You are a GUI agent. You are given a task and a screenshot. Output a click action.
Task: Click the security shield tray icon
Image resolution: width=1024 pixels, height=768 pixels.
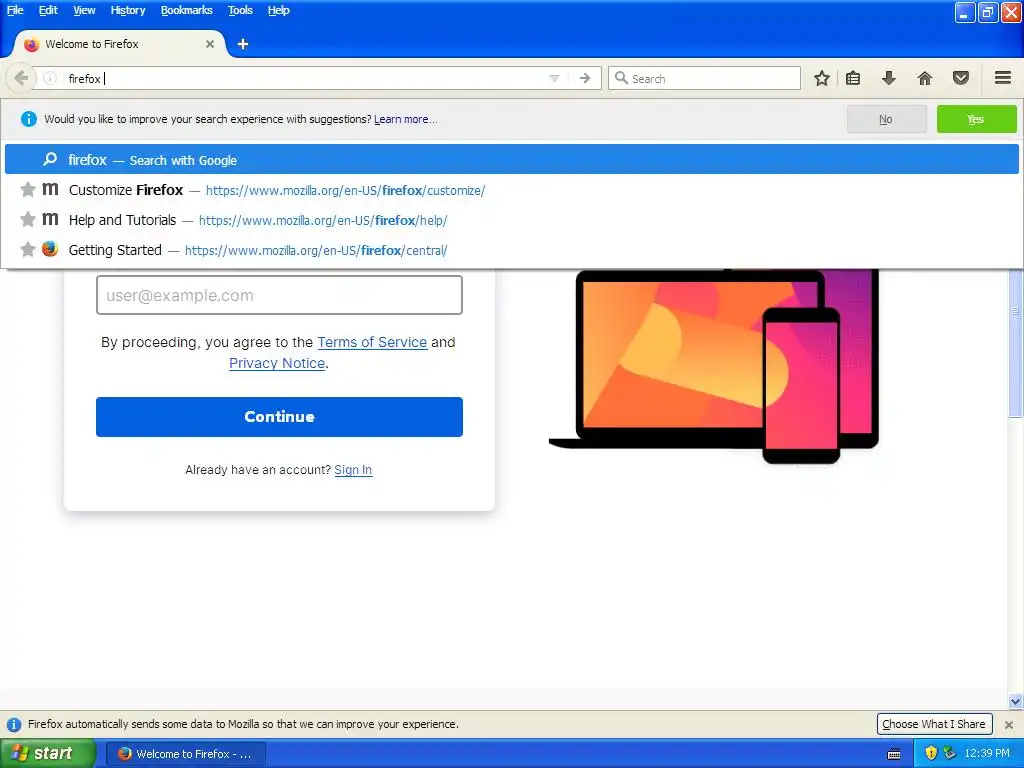click(x=931, y=753)
